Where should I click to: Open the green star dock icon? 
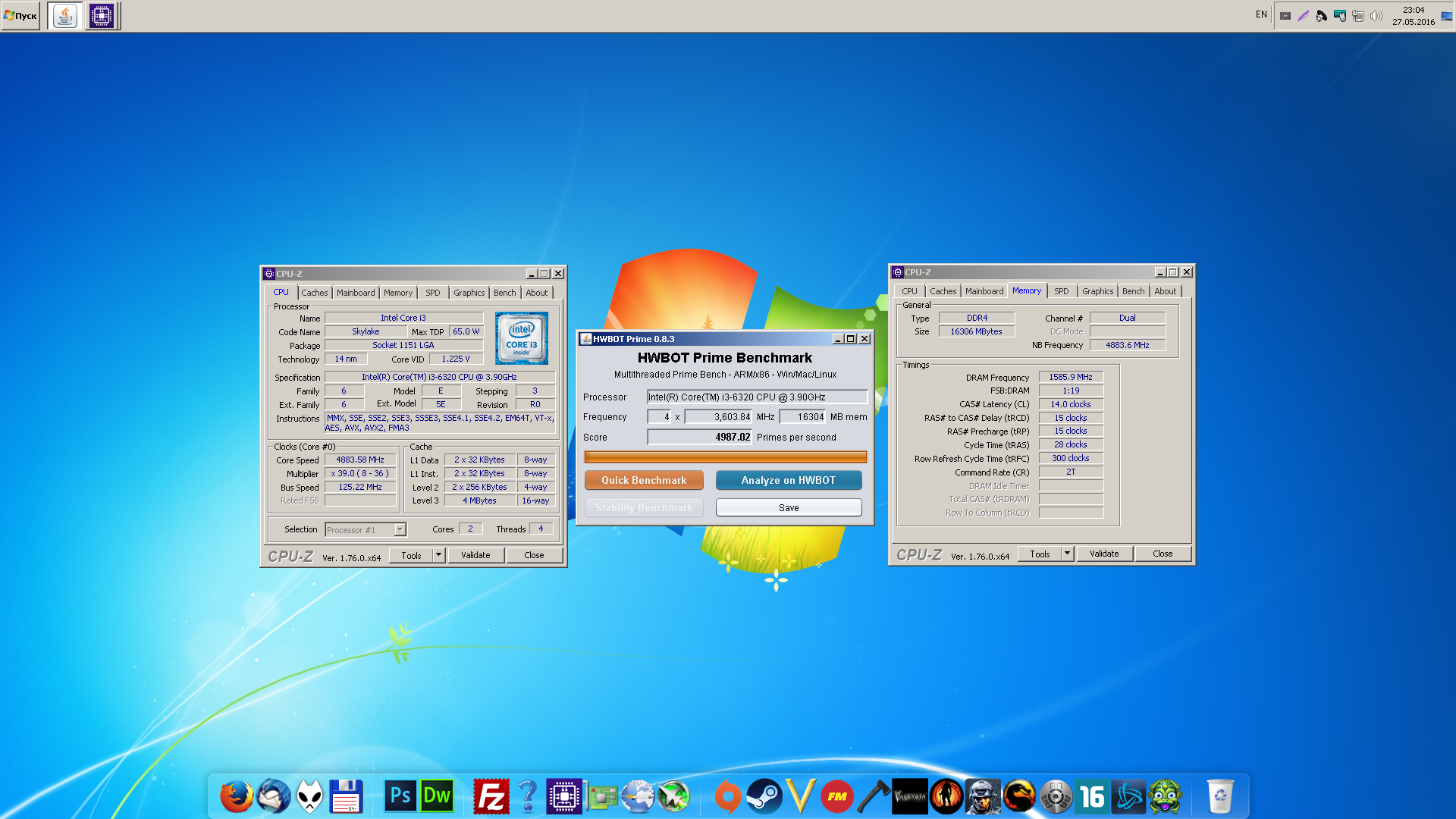(673, 797)
